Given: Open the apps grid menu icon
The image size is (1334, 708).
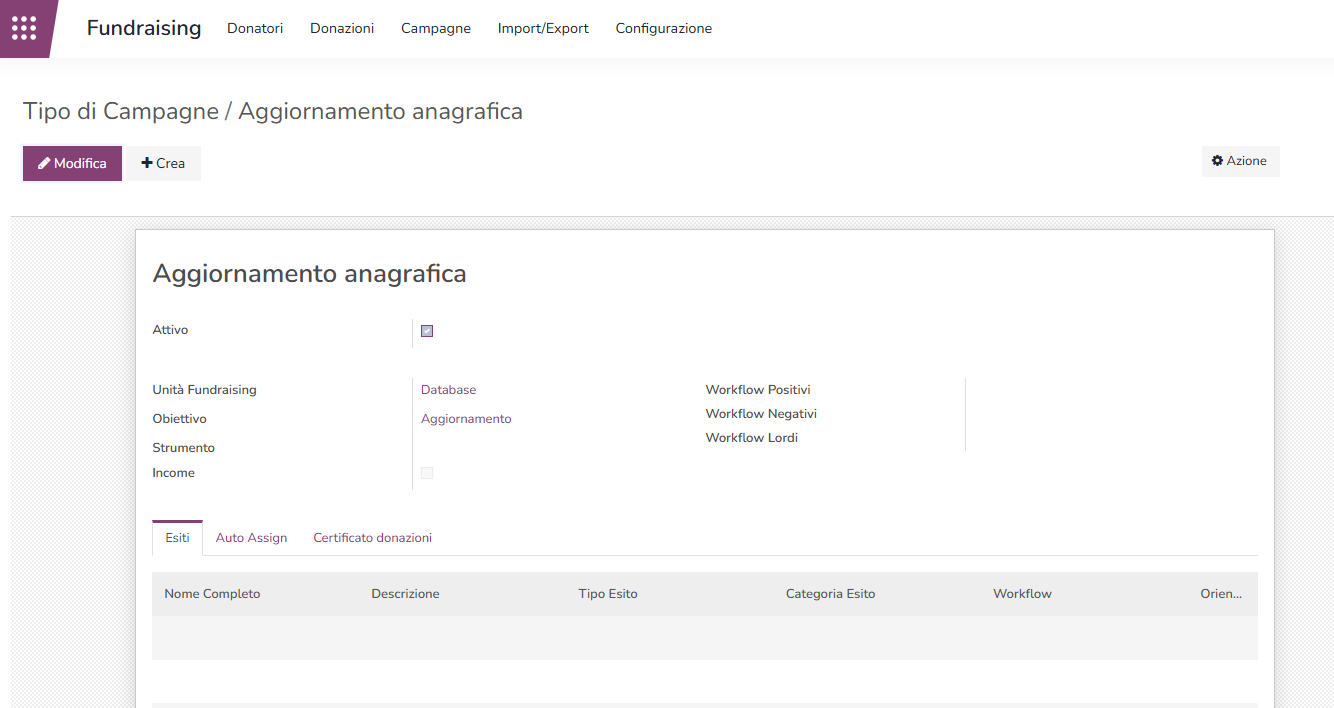Looking at the screenshot, I should pos(24,28).
